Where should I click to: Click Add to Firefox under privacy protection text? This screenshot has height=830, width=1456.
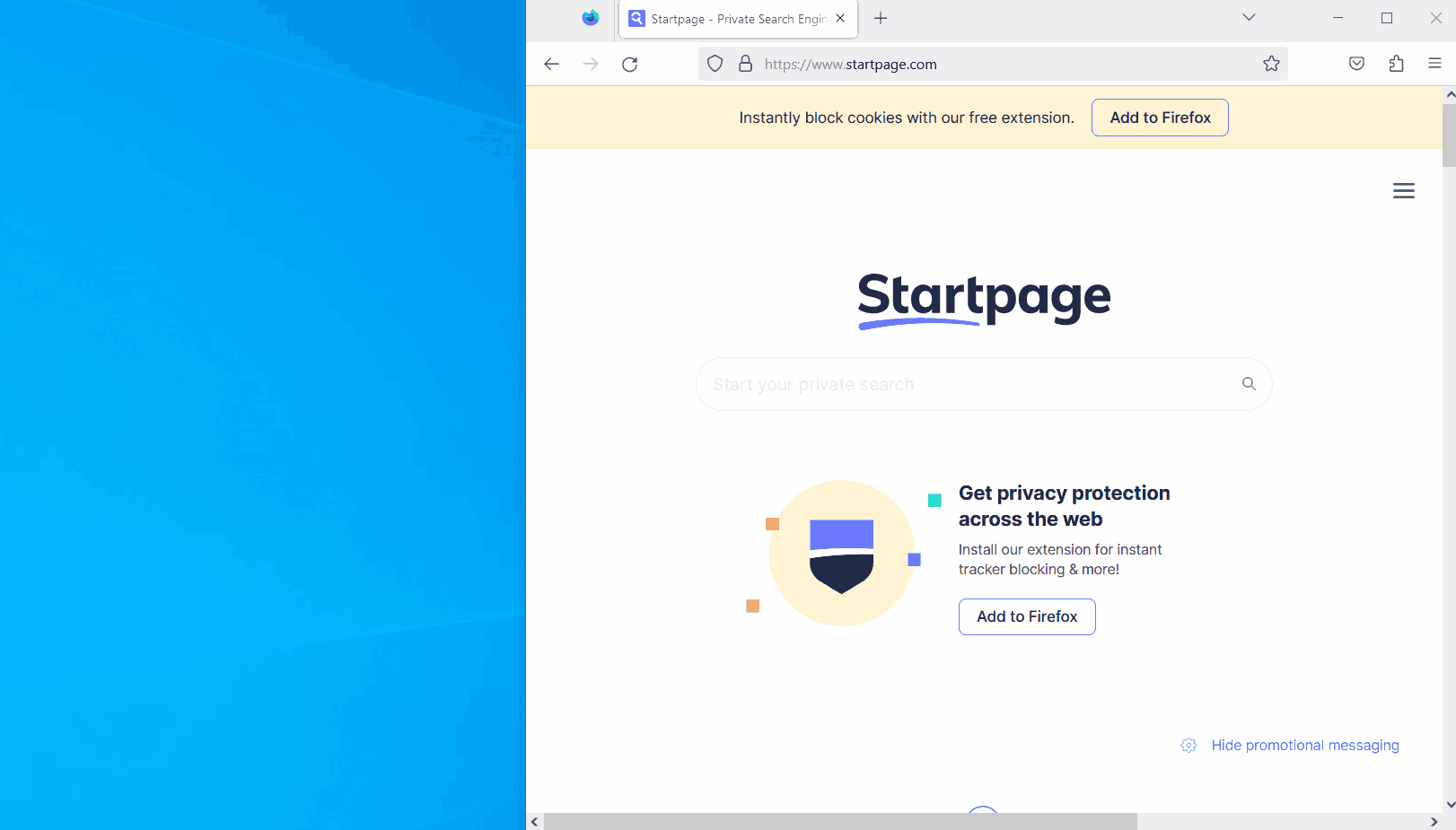1026,616
